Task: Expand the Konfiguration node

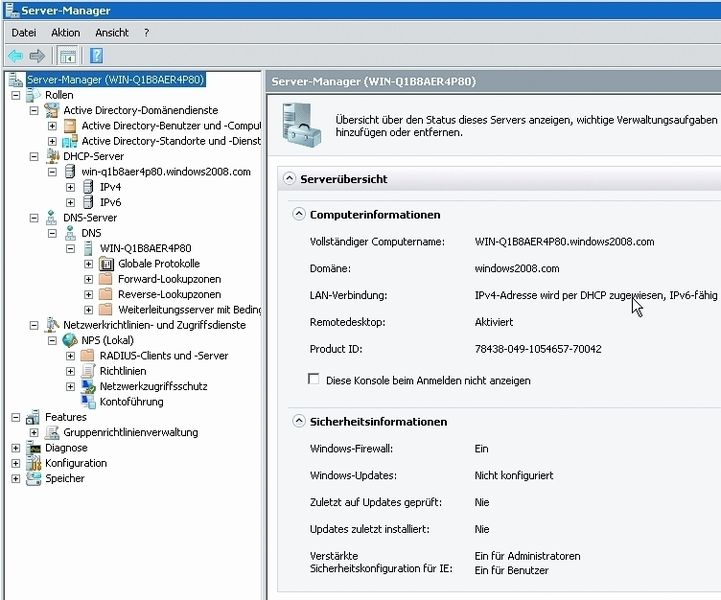Action: click(x=16, y=463)
